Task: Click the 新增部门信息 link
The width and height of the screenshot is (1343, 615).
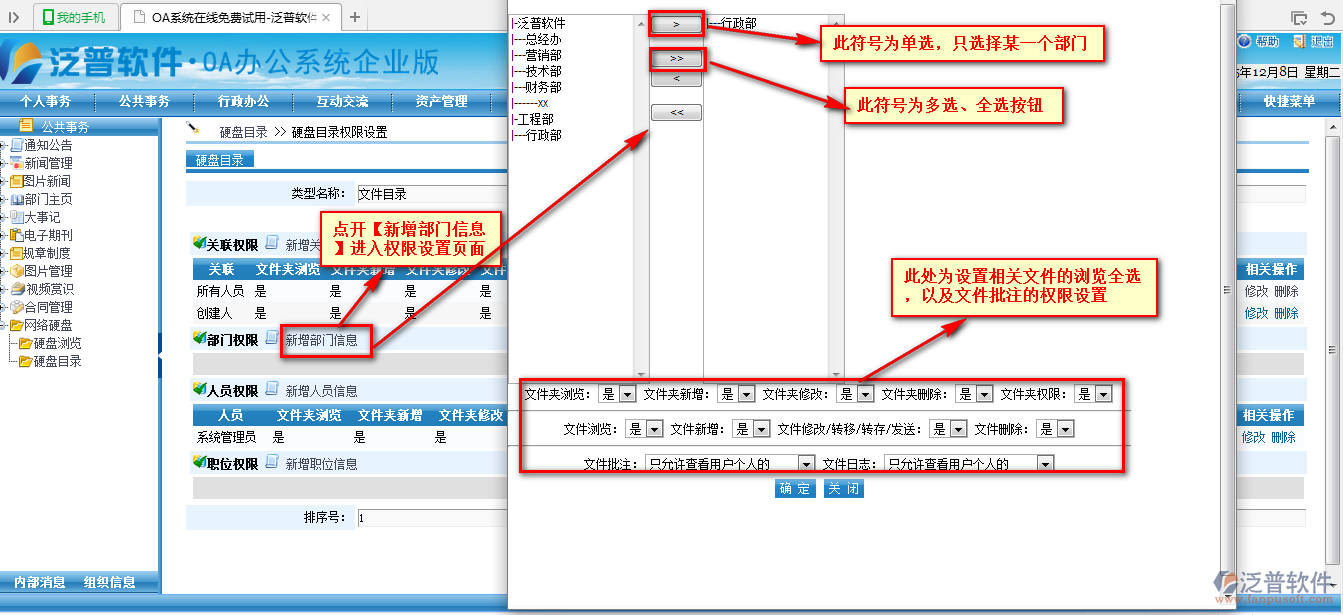Action: click(x=321, y=340)
